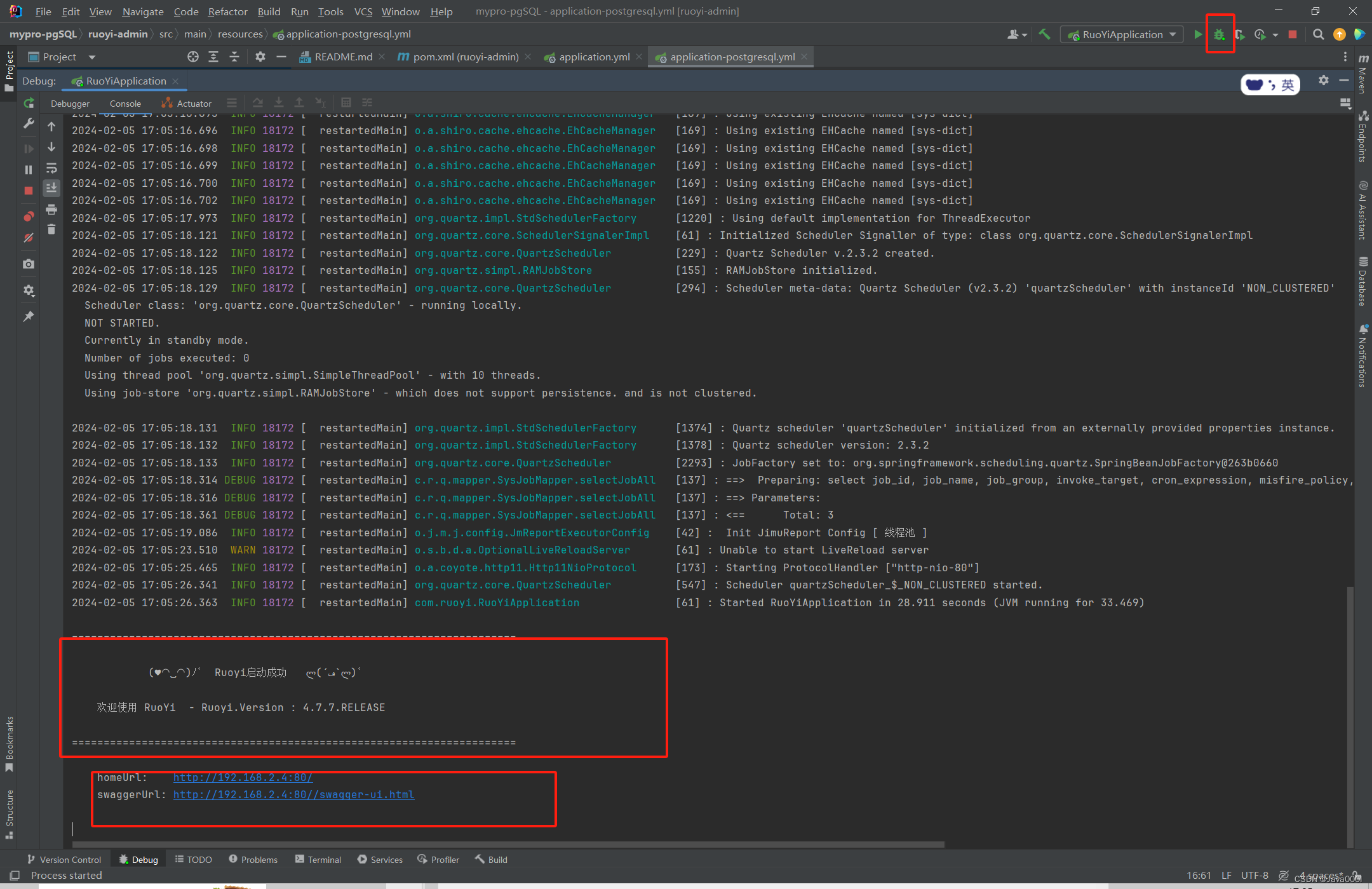This screenshot has height=889, width=1372.
Task: Open Services tool window
Action: tap(380, 859)
